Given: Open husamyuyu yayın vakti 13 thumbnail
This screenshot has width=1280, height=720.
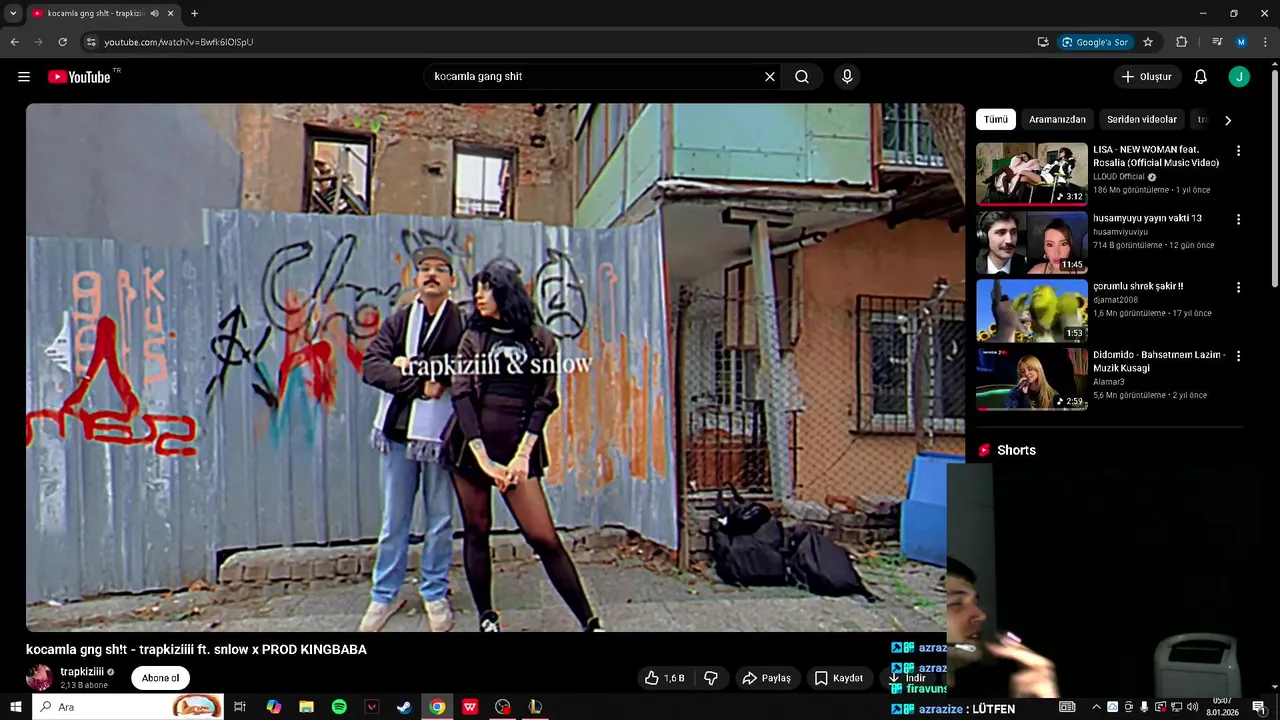Looking at the screenshot, I should pos(1032,242).
